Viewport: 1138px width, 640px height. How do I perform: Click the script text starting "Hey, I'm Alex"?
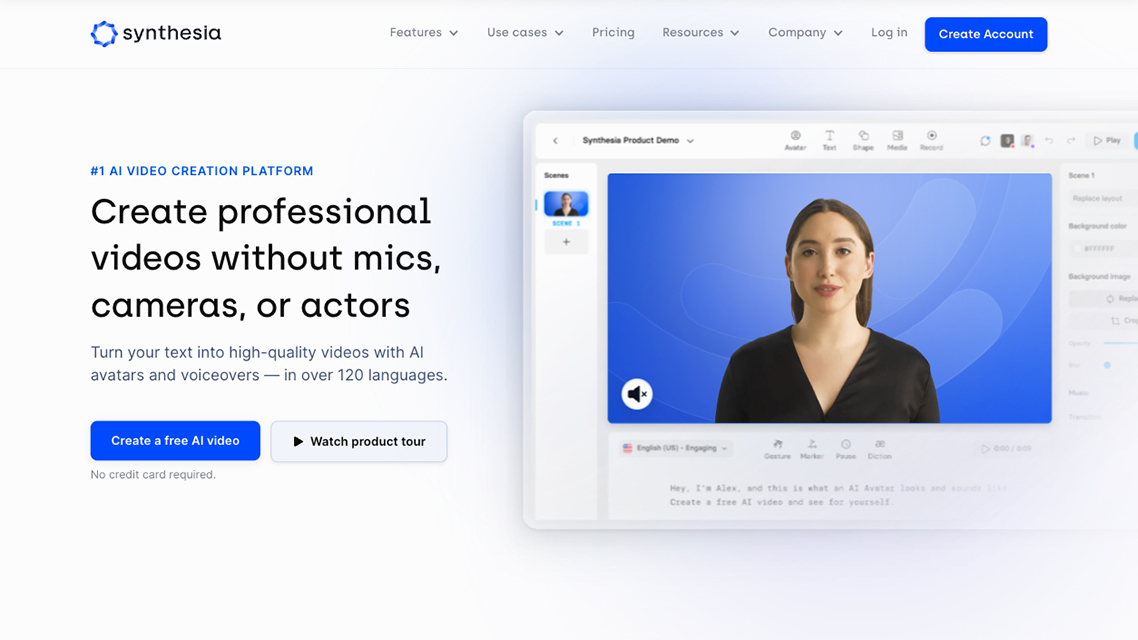tap(838, 495)
